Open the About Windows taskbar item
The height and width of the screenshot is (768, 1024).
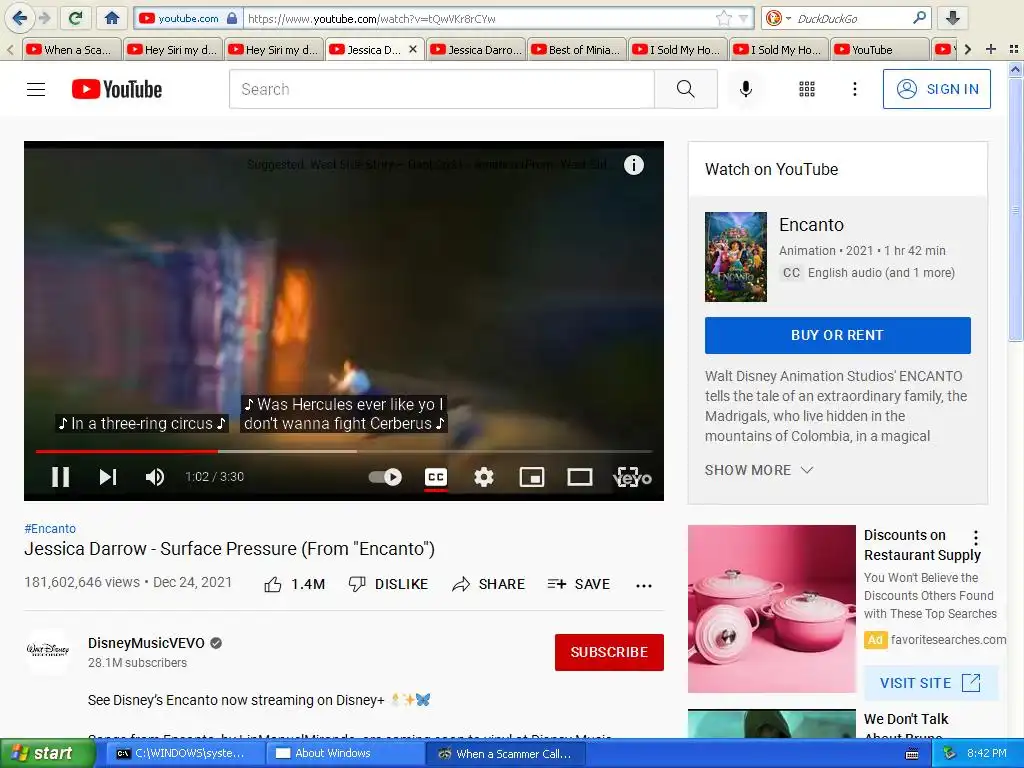pos(344,753)
